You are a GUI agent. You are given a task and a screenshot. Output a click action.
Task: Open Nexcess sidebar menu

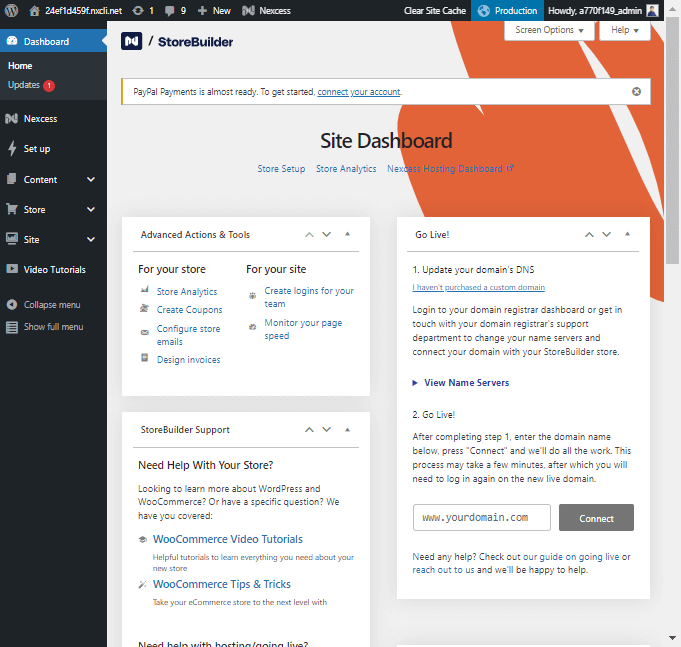pos(53,119)
